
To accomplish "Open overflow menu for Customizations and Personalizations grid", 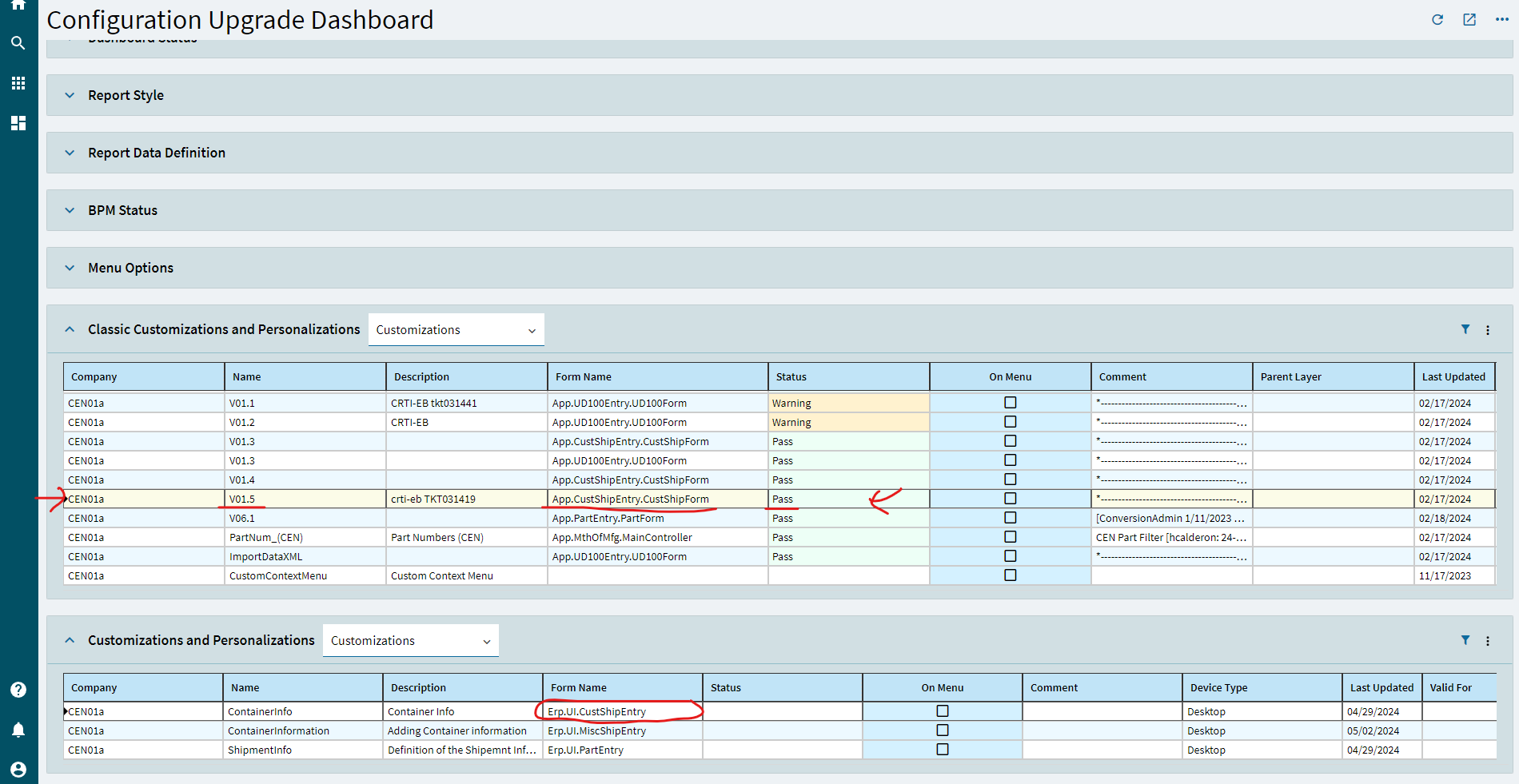I will click(x=1488, y=641).
